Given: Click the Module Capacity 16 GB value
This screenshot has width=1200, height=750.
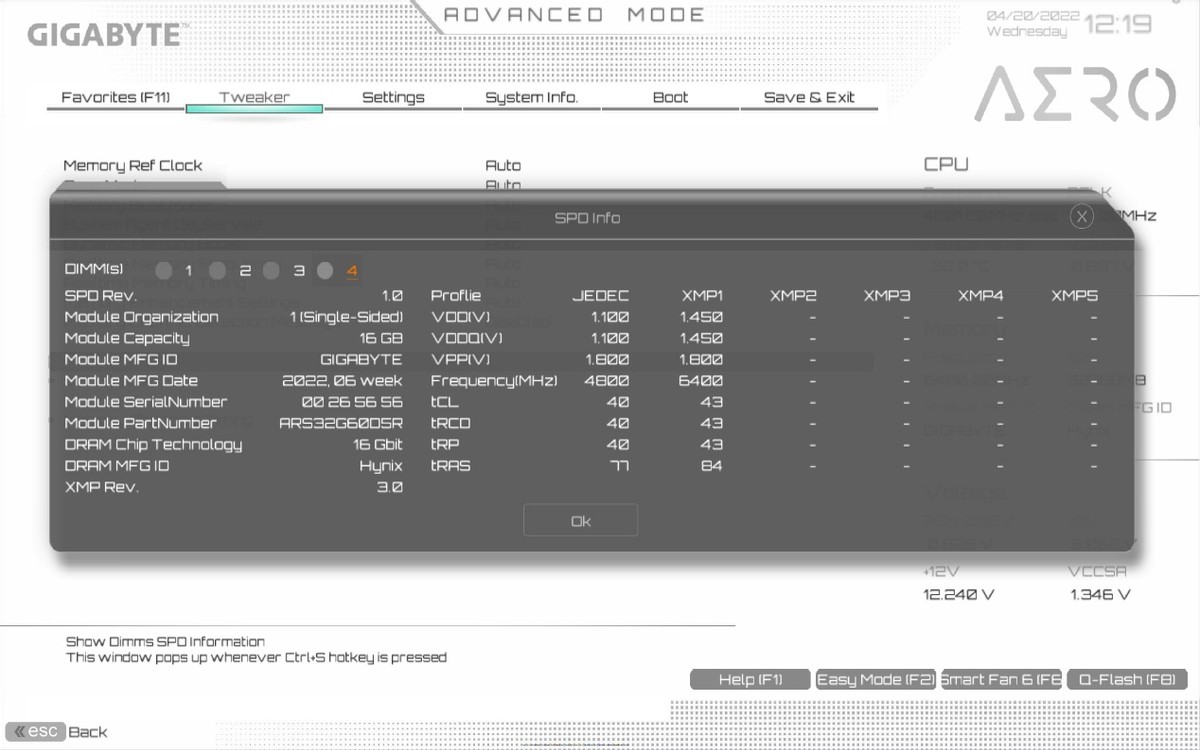Looking at the screenshot, I should pos(381,338).
